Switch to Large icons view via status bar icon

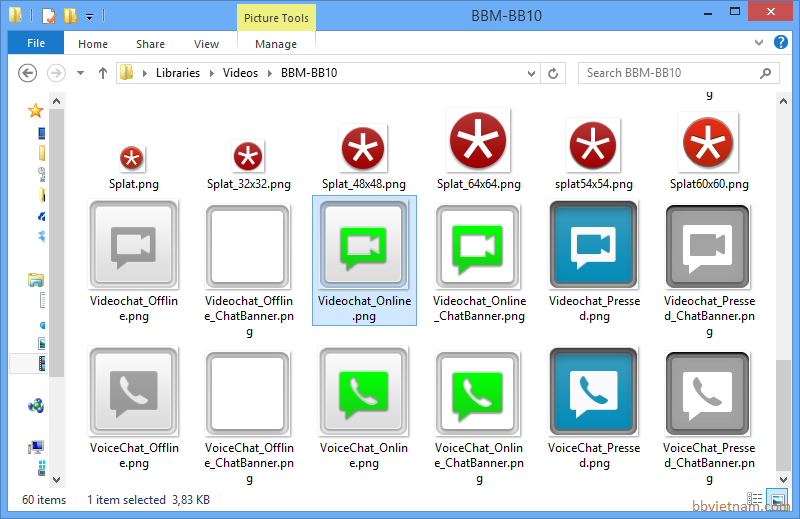778,499
